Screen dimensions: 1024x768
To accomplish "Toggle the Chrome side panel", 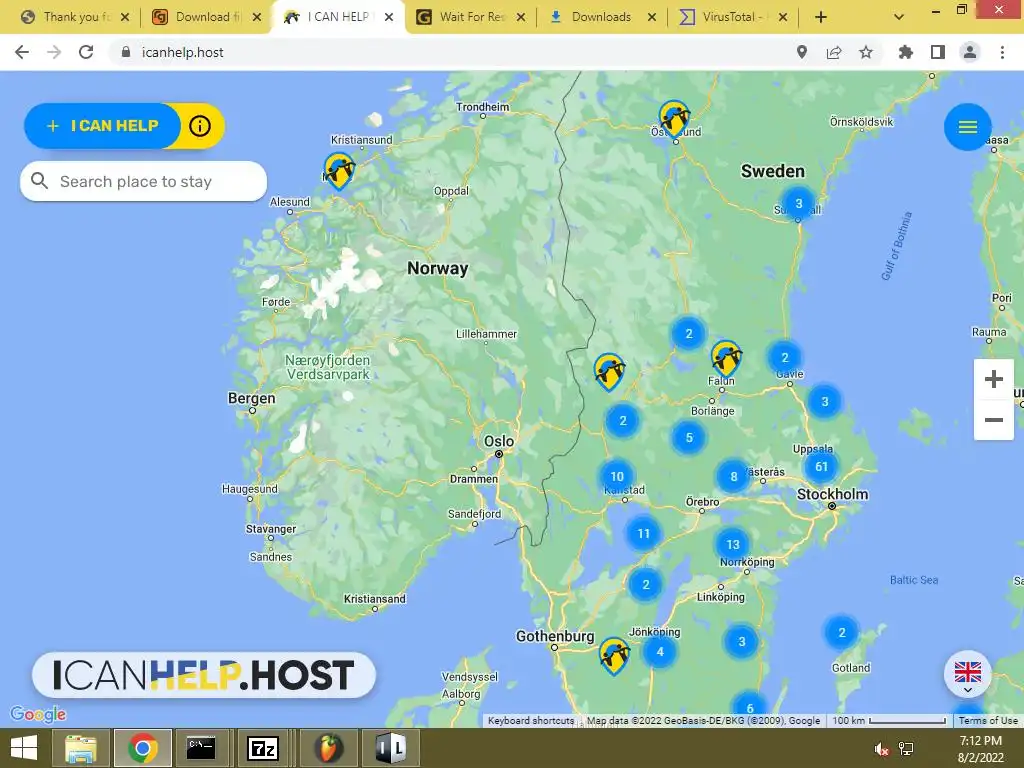I will tap(938, 52).
